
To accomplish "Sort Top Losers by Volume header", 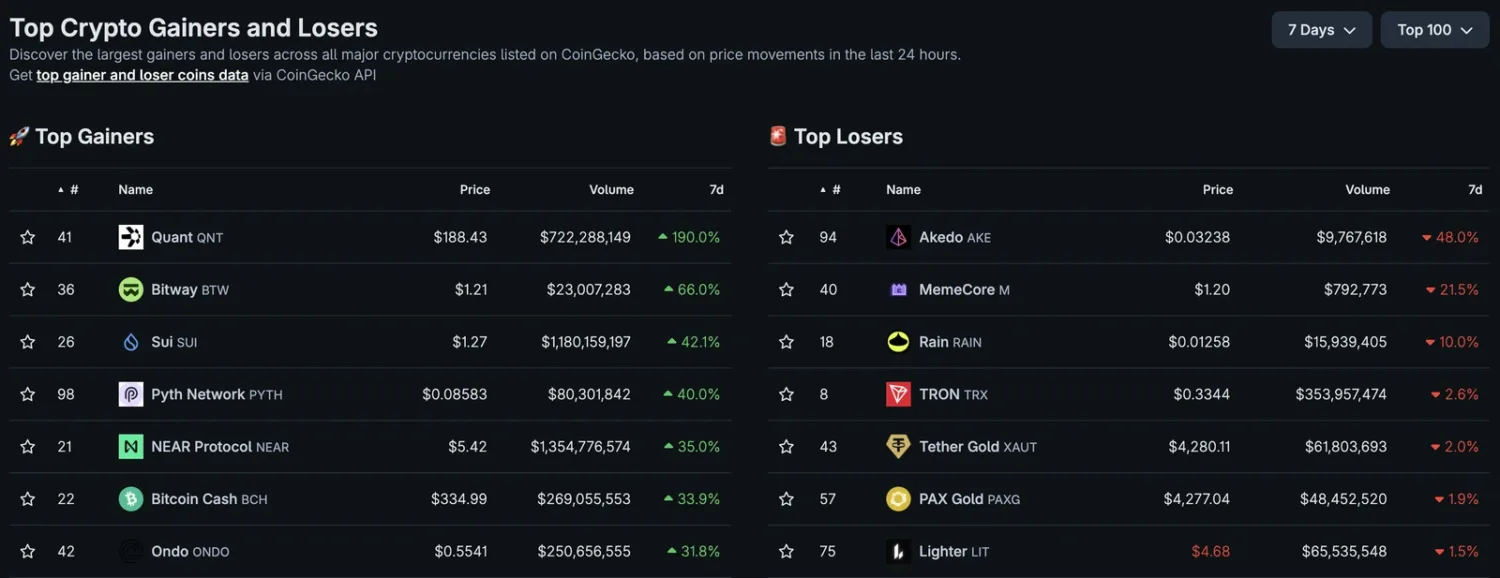I will click(1367, 189).
